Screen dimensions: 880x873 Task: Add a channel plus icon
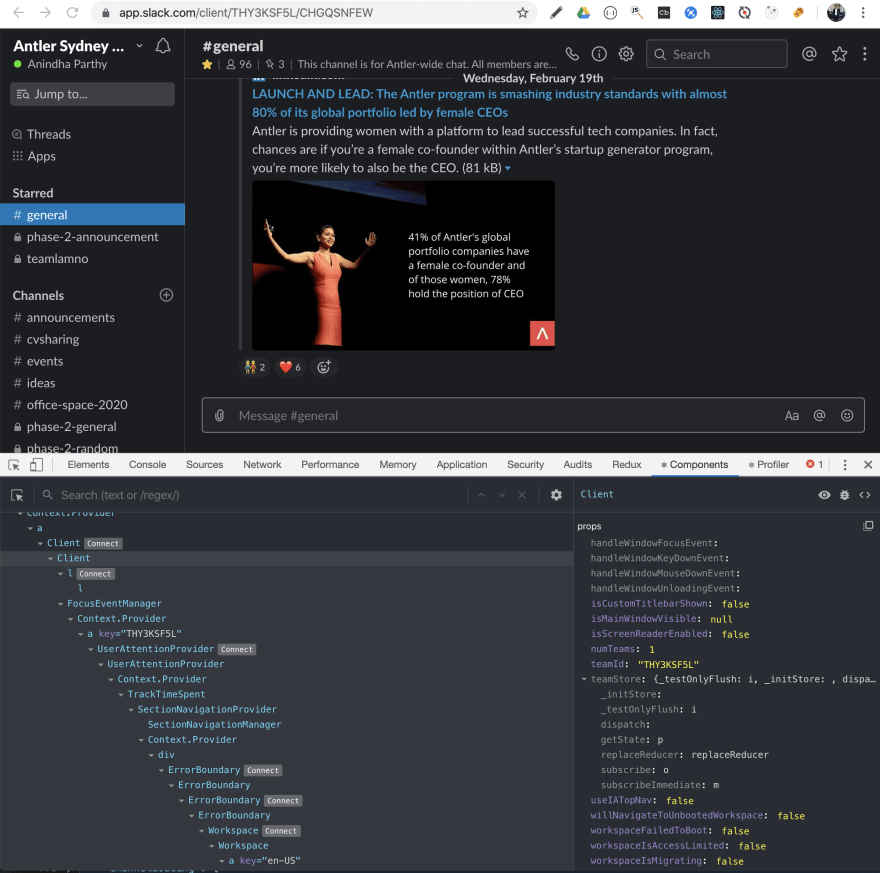166,295
